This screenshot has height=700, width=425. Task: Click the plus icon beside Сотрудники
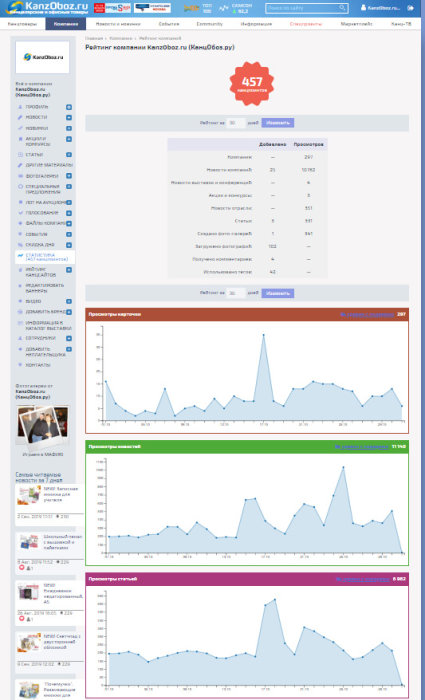point(69,338)
